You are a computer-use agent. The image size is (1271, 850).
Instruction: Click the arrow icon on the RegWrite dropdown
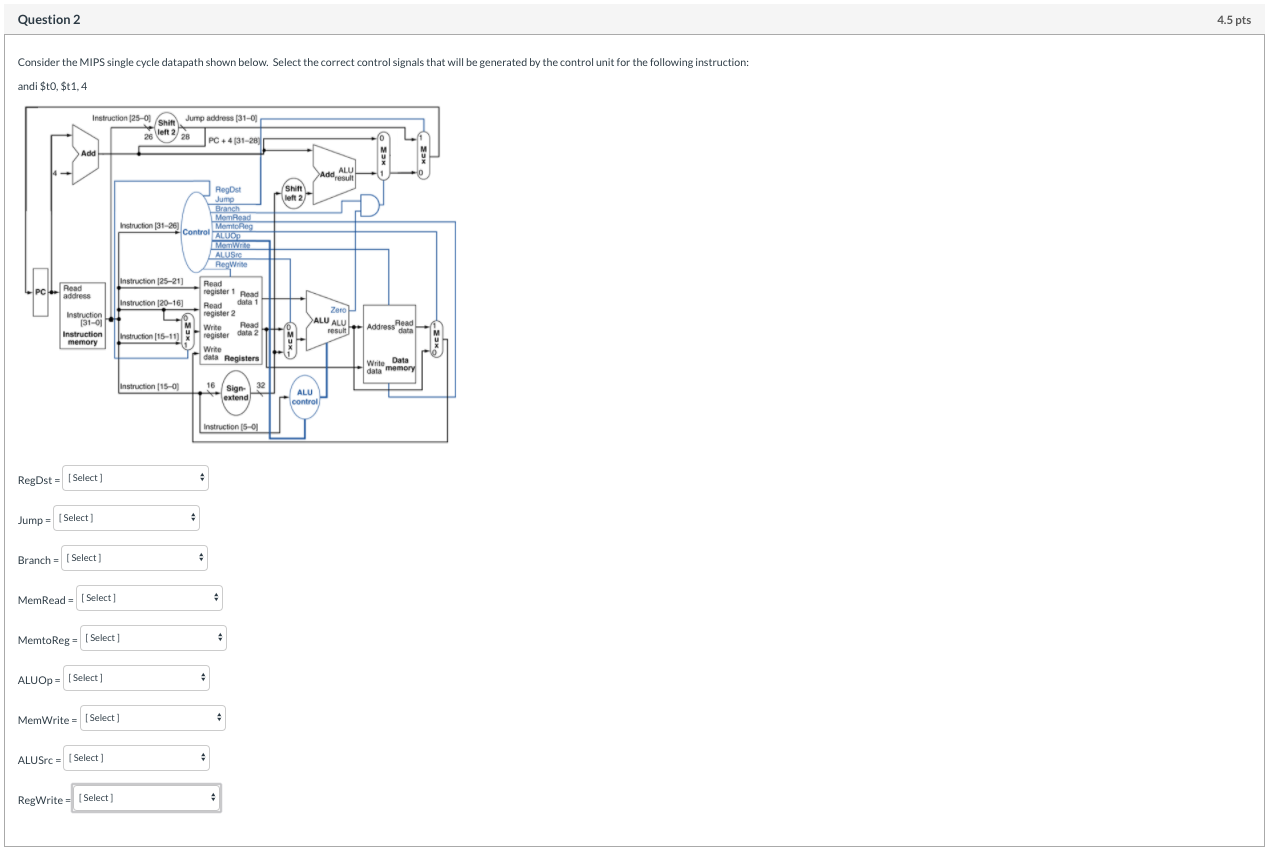[212, 797]
